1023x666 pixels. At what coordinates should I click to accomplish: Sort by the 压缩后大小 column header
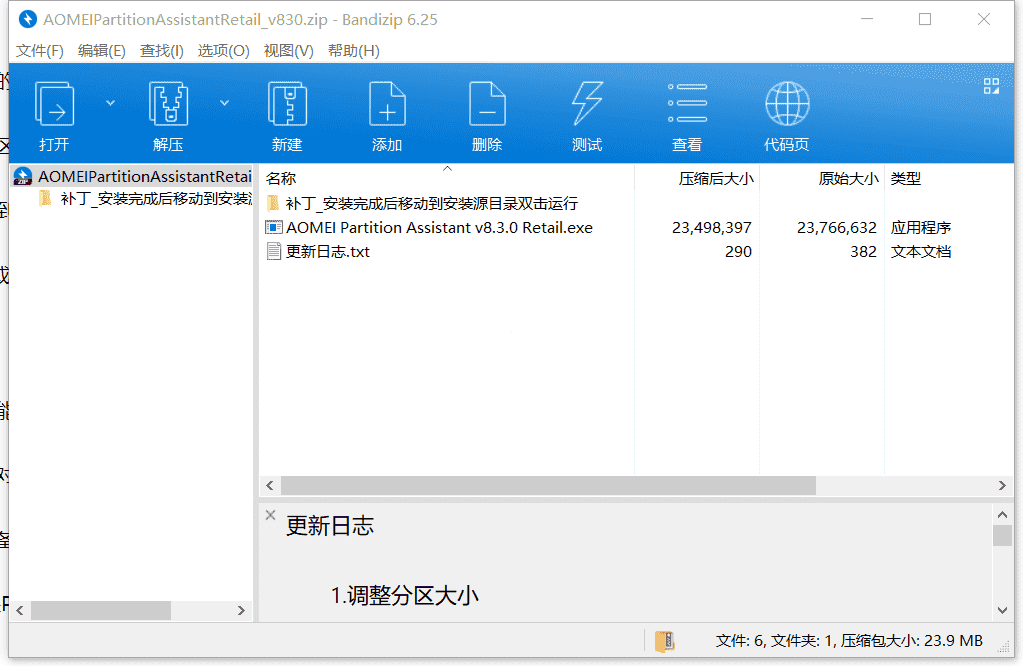(716, 178)
